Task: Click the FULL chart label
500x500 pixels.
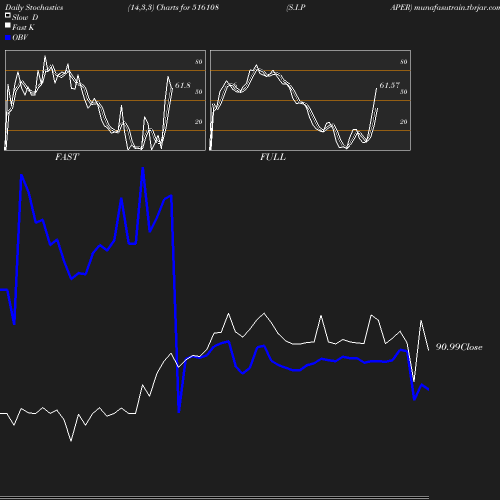Action: point(273,157)
